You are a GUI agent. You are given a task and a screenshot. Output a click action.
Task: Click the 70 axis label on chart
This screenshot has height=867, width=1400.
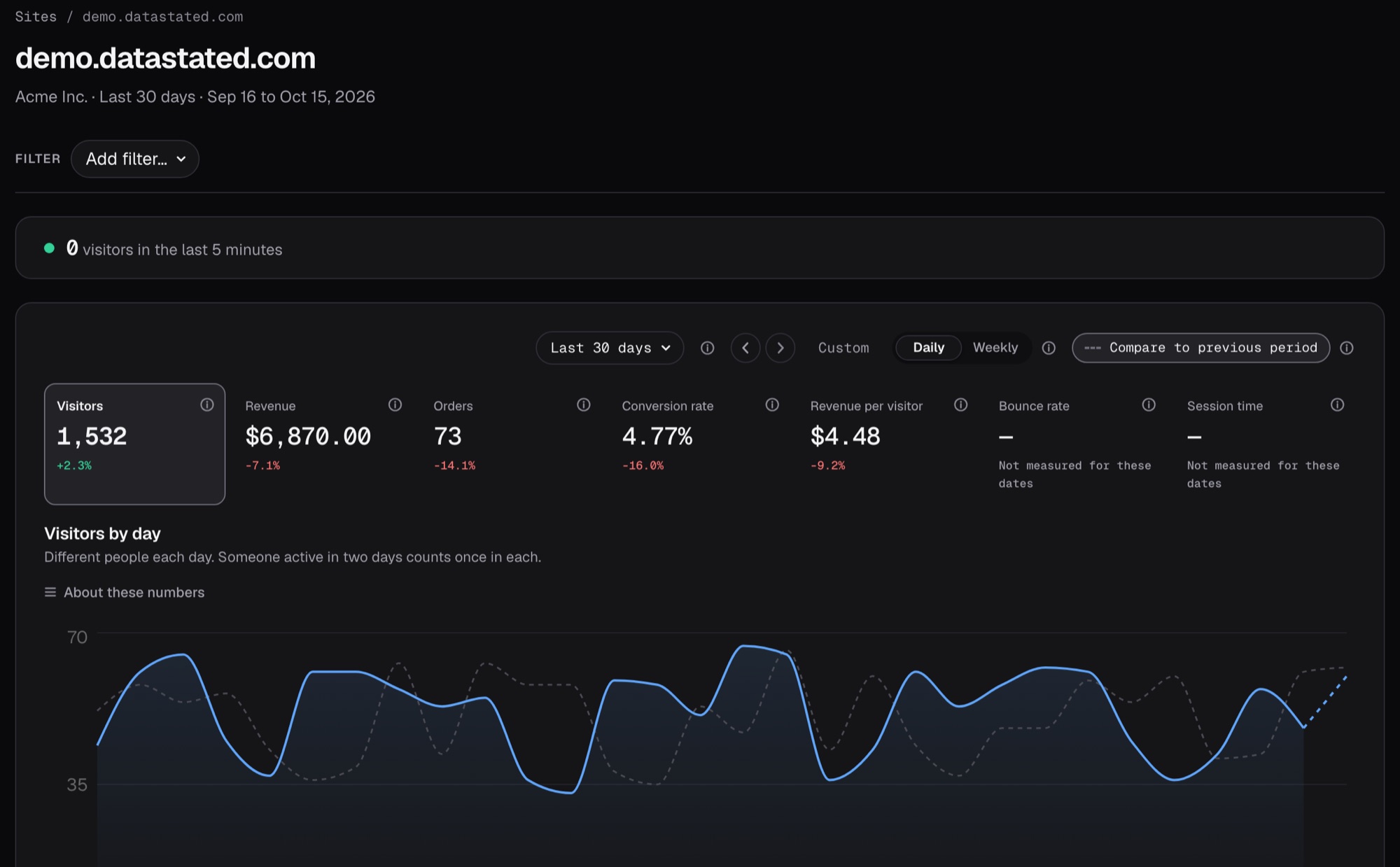[77, 637]
